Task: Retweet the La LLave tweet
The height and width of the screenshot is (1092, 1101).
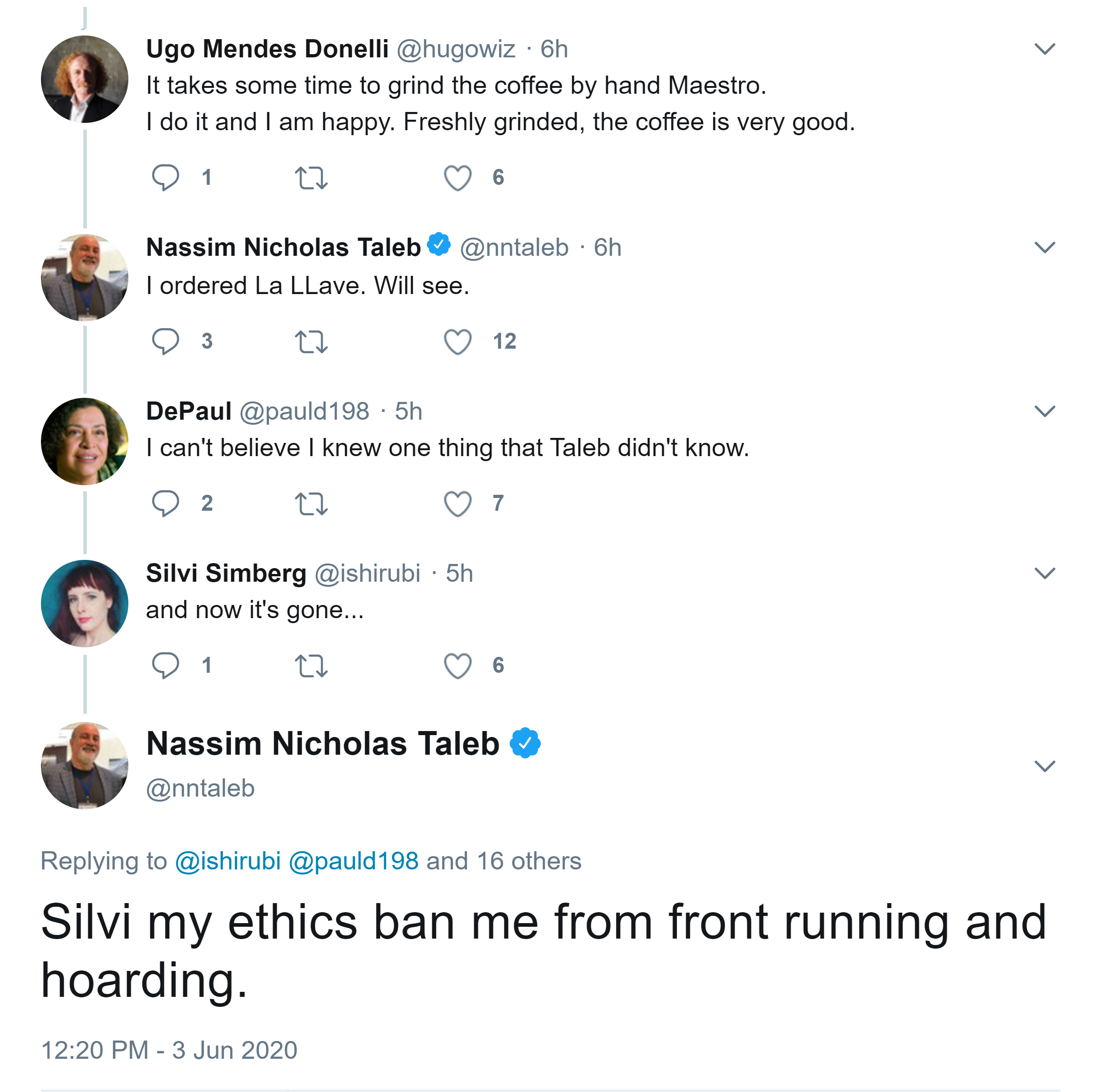Action: [311, 342]
